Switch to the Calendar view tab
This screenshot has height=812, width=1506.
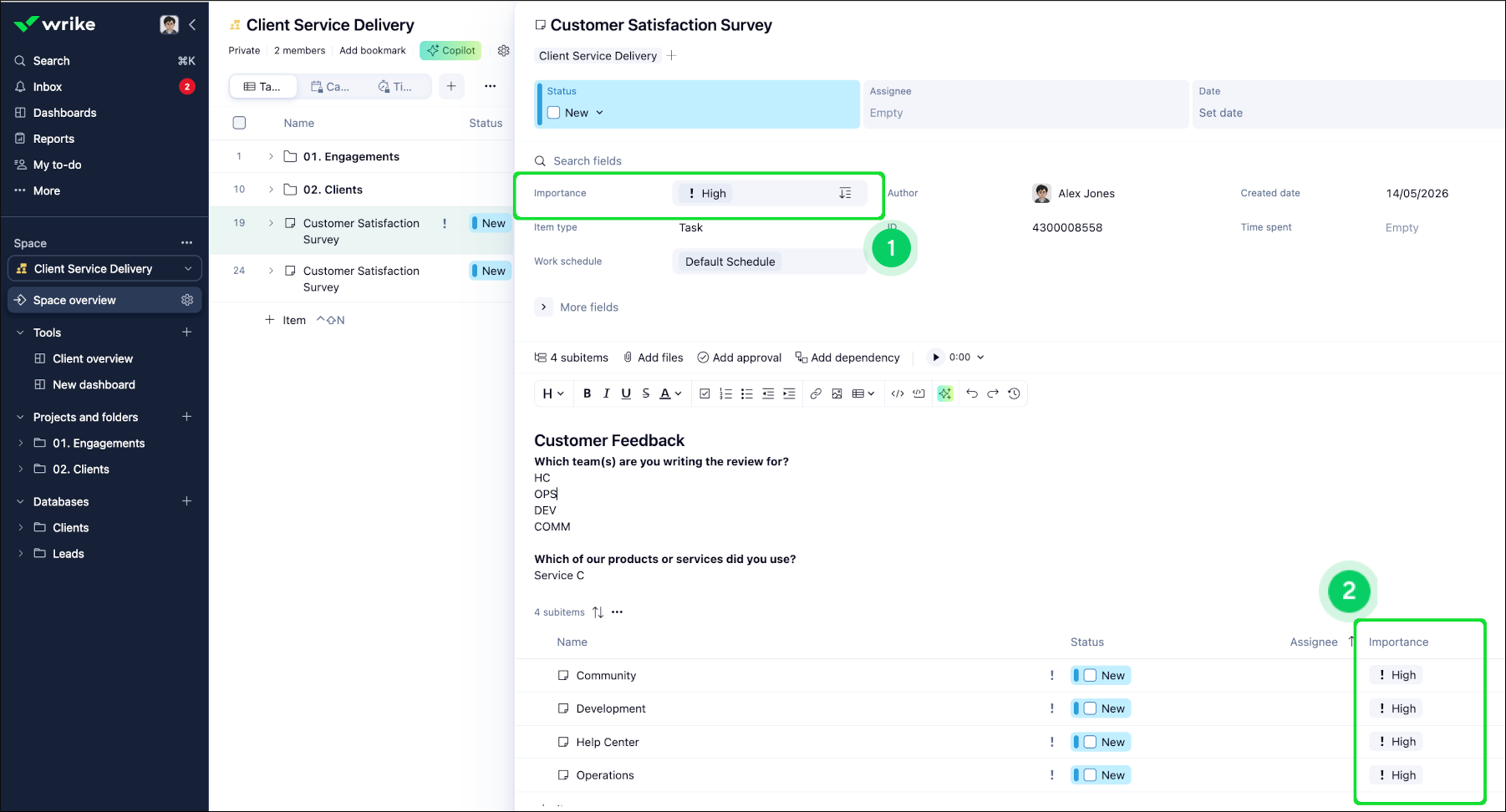click(329, 86)
